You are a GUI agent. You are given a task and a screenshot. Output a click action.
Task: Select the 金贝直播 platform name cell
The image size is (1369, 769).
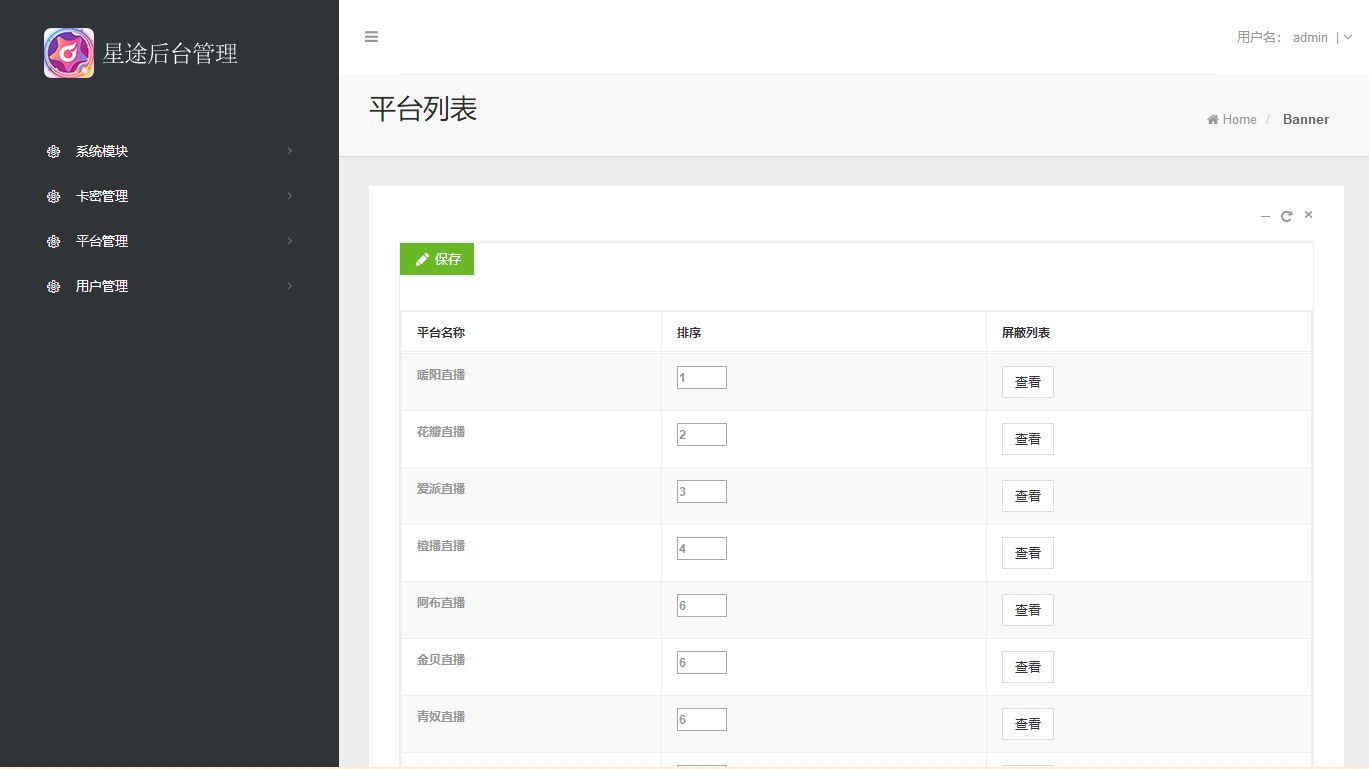(532, 667)
